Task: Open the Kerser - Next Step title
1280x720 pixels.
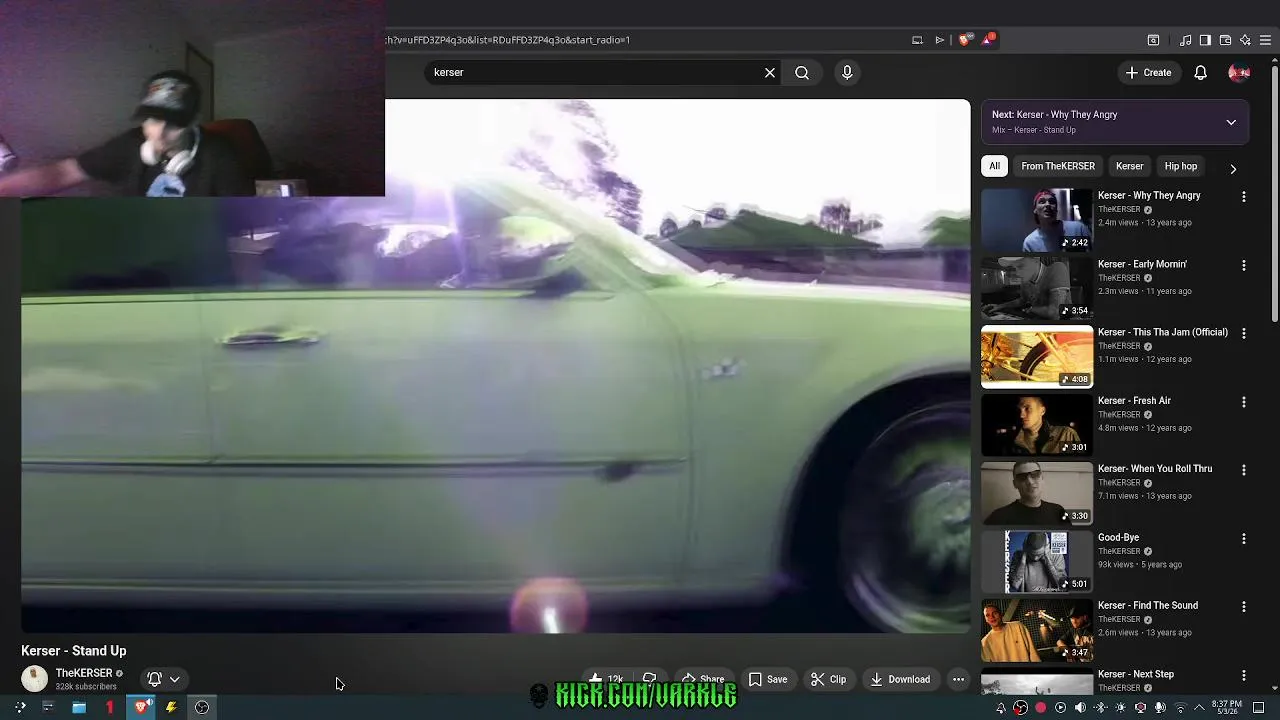Action: click(1136, 674)
